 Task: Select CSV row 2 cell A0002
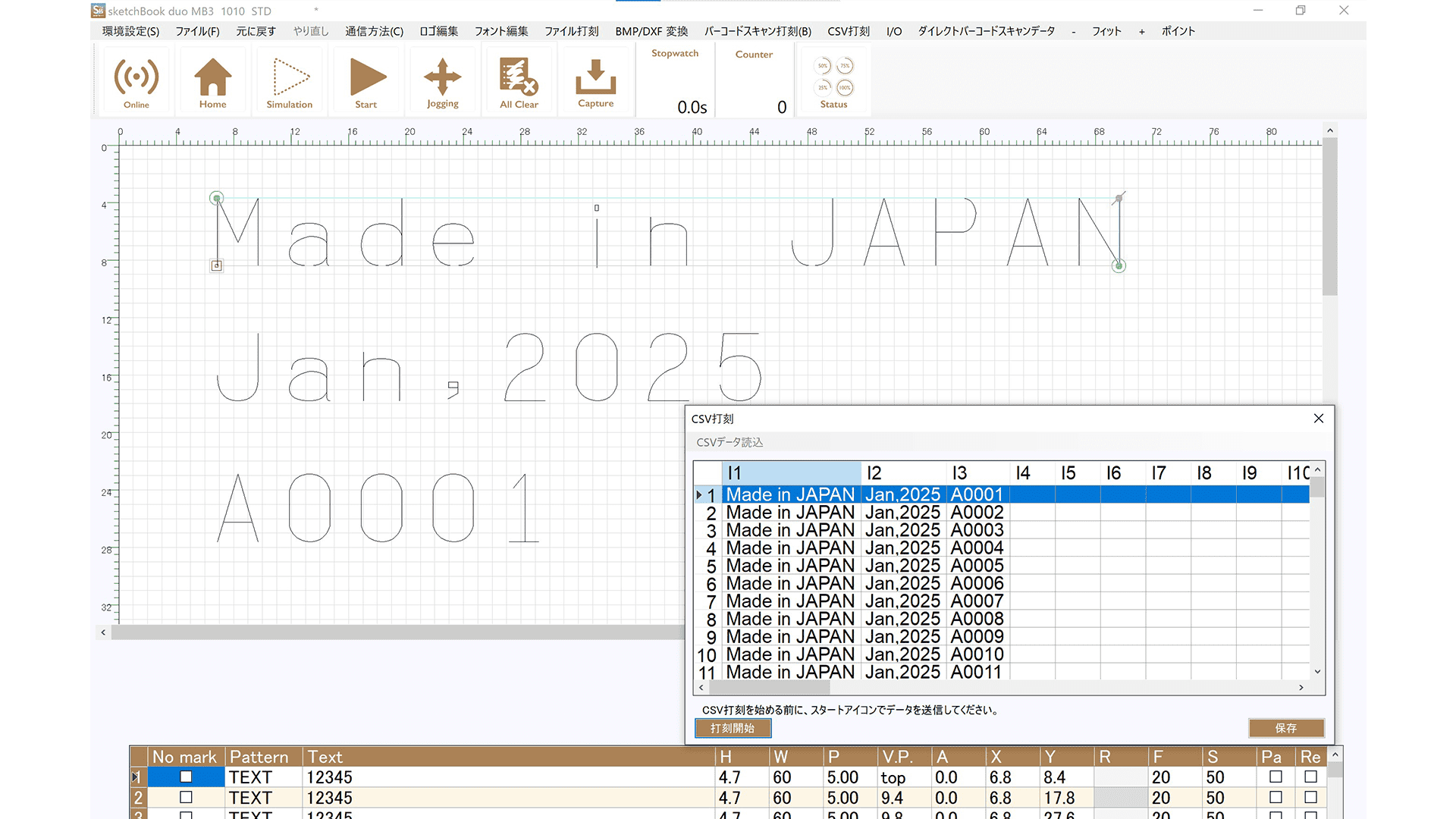pyautogui.click(x=977, y=513)
